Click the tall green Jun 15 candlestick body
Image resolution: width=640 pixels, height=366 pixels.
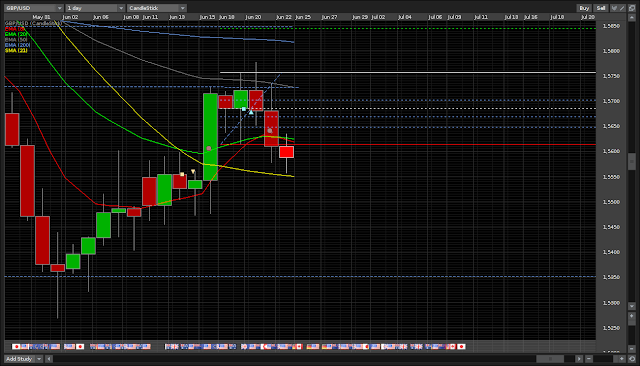tap(210, 137)
